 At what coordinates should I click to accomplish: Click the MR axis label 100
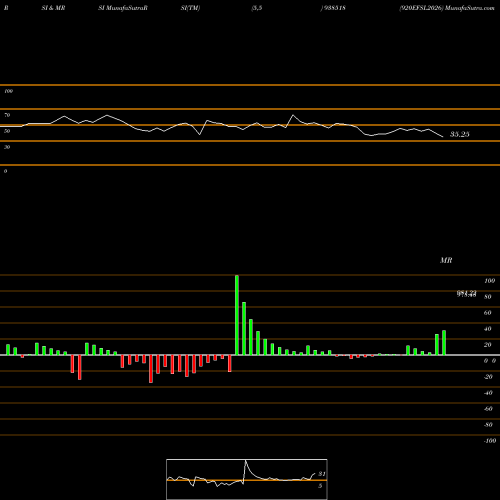[490, 281]
